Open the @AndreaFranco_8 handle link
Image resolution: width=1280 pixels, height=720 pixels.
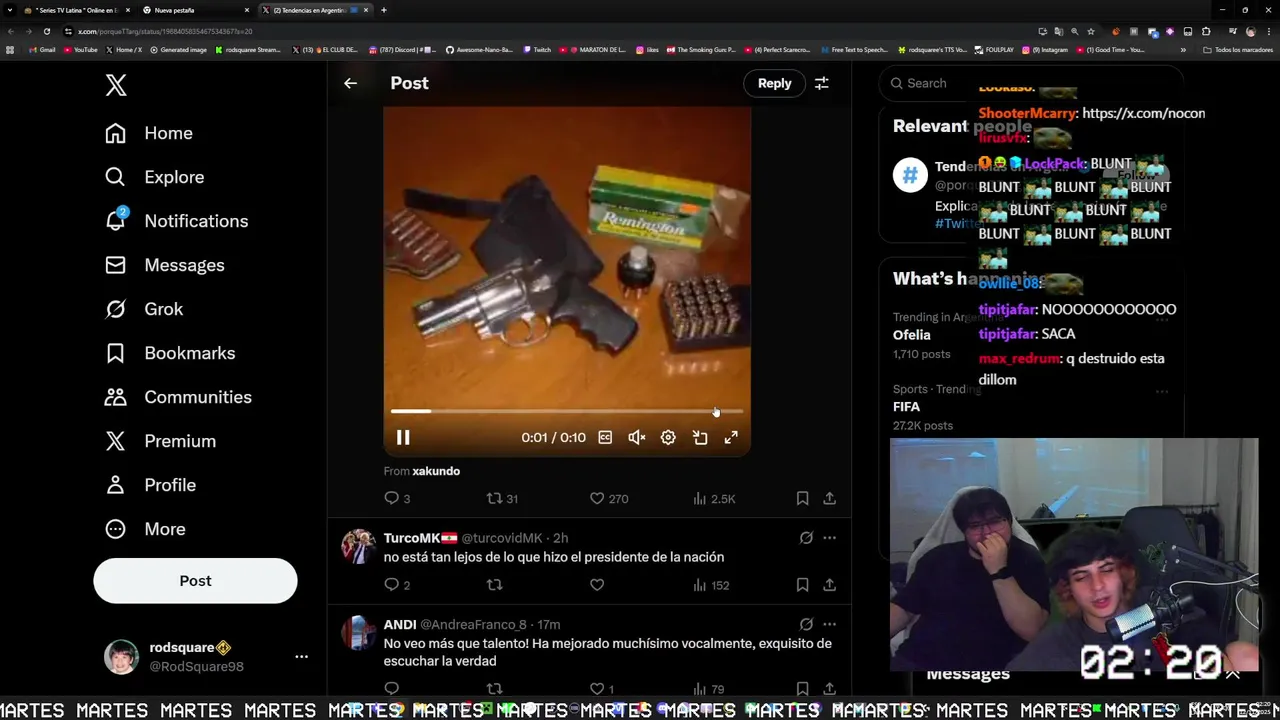[473, 625]
